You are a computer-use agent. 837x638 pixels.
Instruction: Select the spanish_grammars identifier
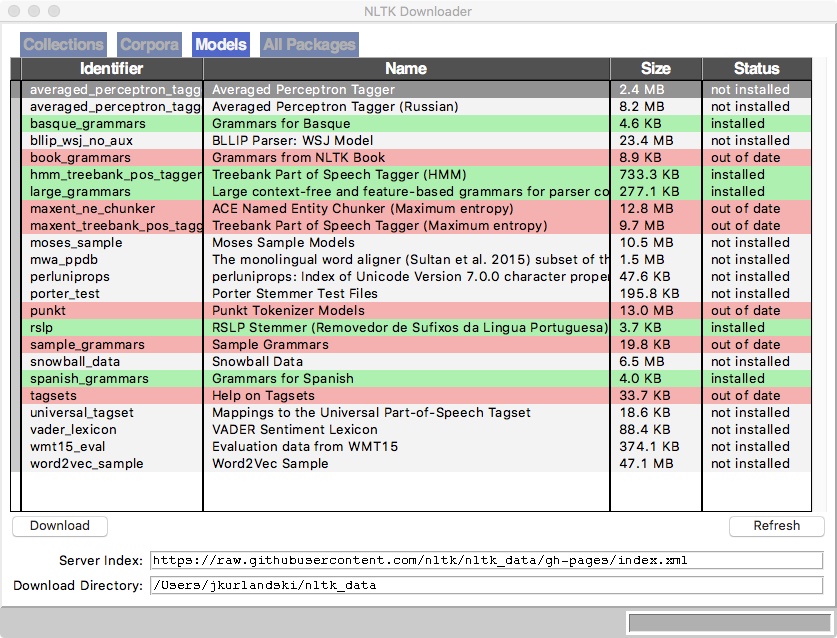click(x=89, y=379)
